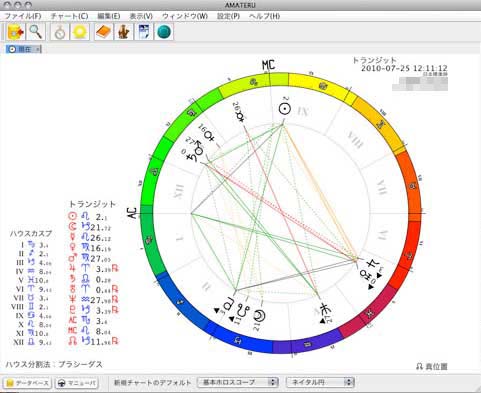Click the database import icon with red arrow
This screenshot has height=393, width=481.
(15, 32)
